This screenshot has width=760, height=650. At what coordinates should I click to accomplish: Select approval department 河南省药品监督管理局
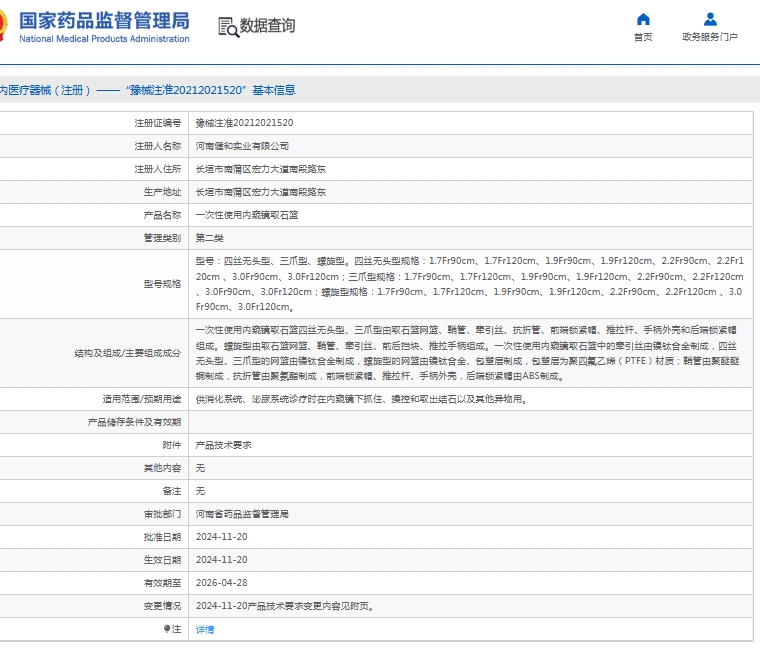click(242, 514)
